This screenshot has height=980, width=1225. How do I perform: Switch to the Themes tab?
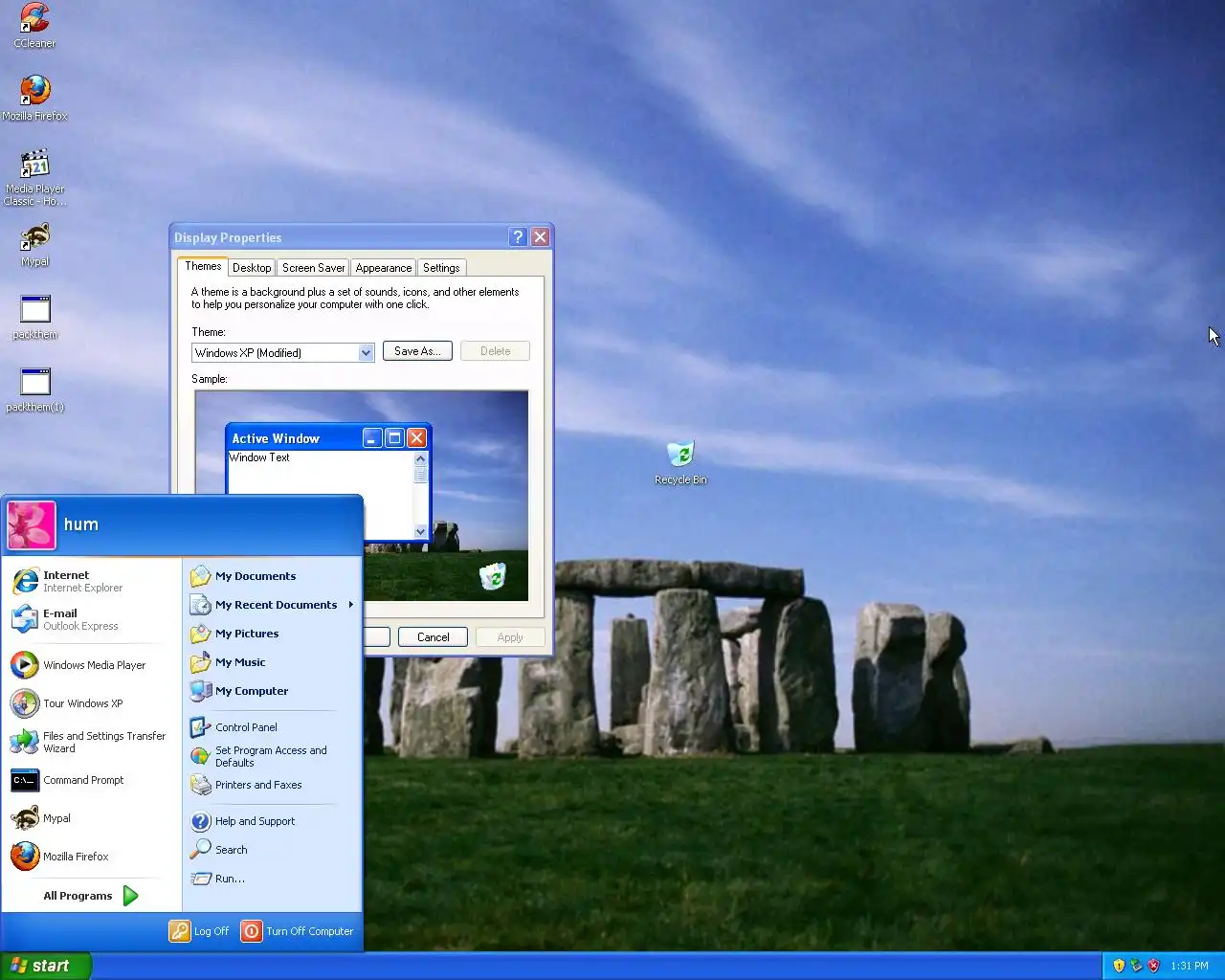click(x=203, y=267)
